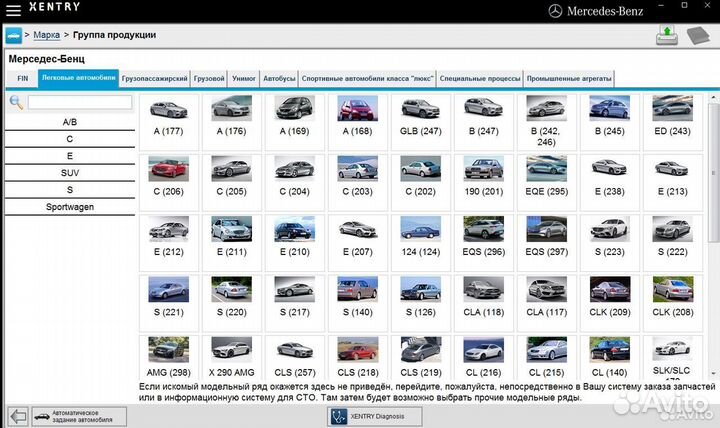Choose the red A (168) model
Image resolution: width=720 pixels, height=428 pixels.
(x=357, y=122)
